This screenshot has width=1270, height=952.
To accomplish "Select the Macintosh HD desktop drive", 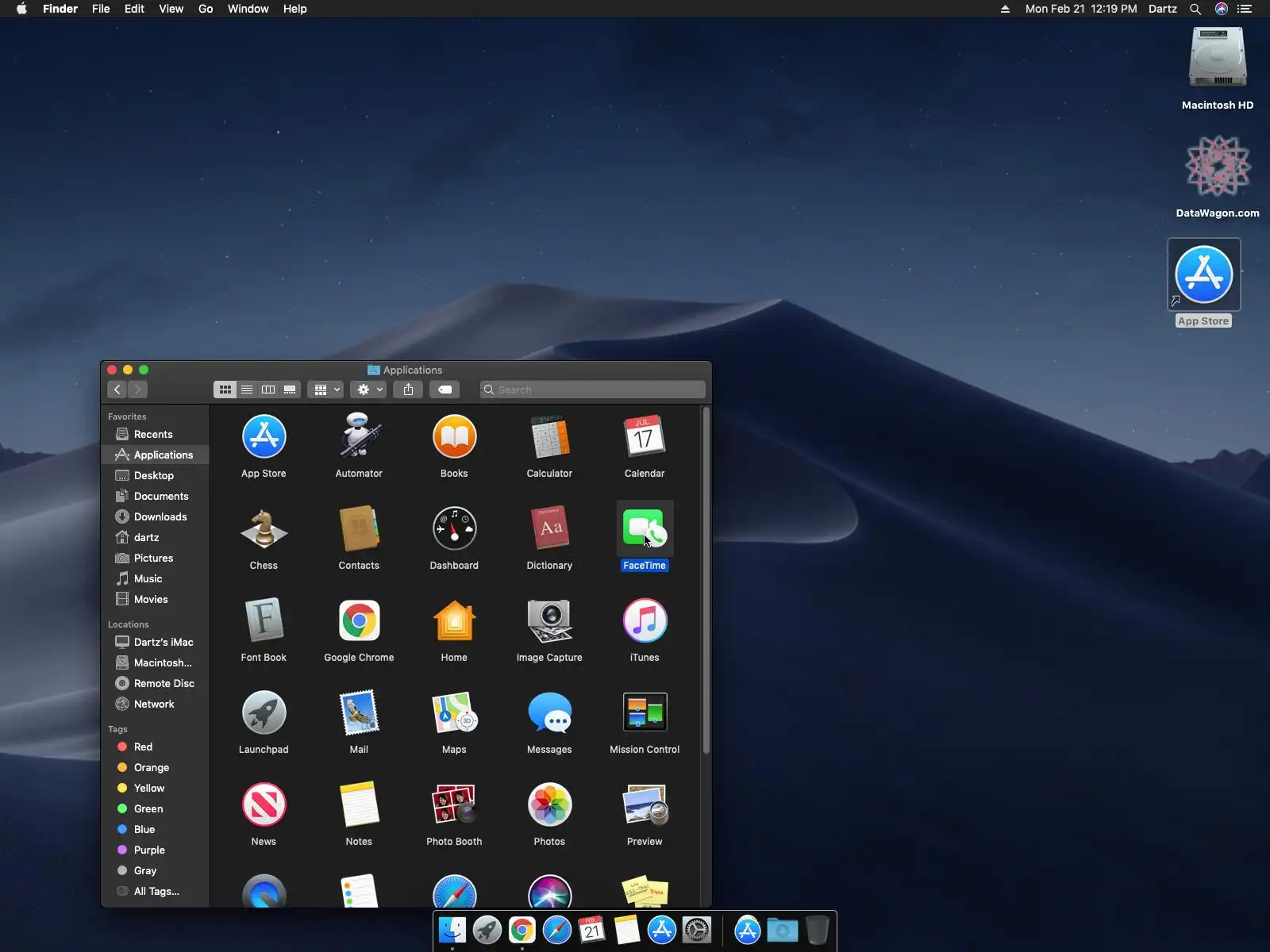I will point(1218,57).
